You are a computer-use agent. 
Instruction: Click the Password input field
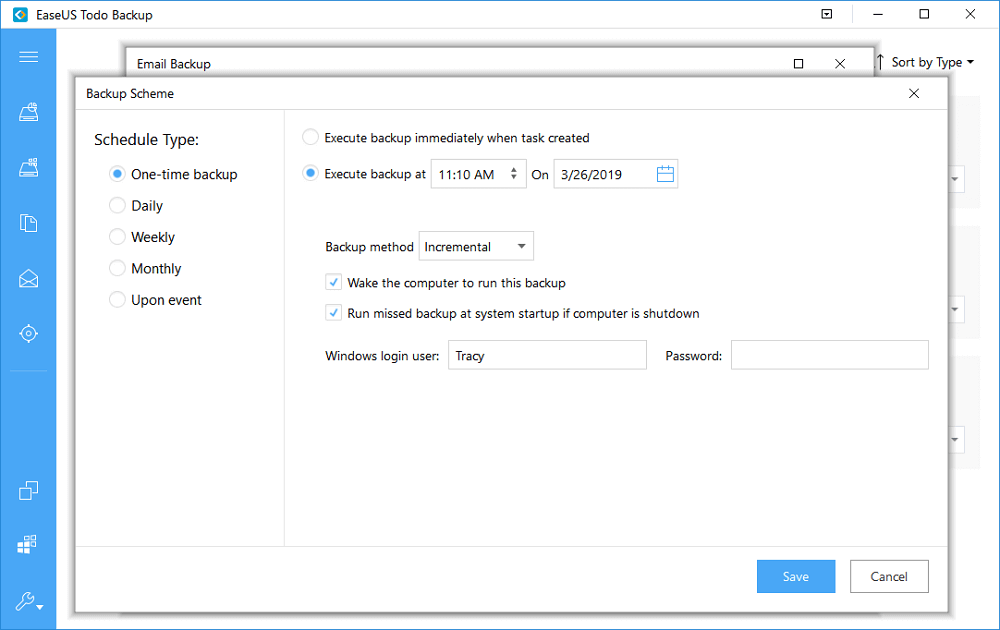[x=829, y=355]
